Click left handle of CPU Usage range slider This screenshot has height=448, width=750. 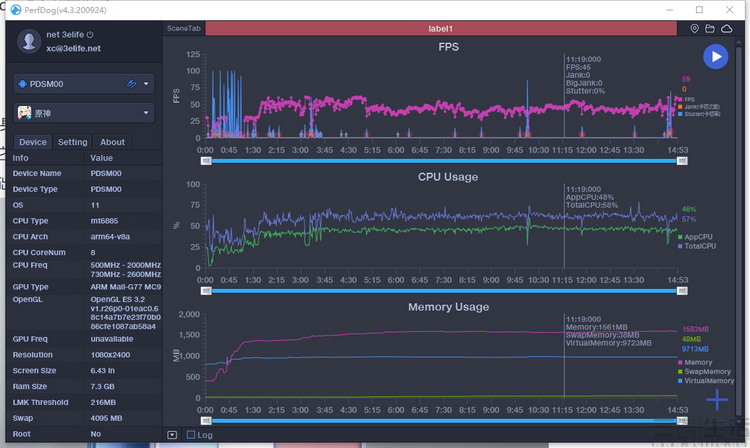[x=206, y=291]
